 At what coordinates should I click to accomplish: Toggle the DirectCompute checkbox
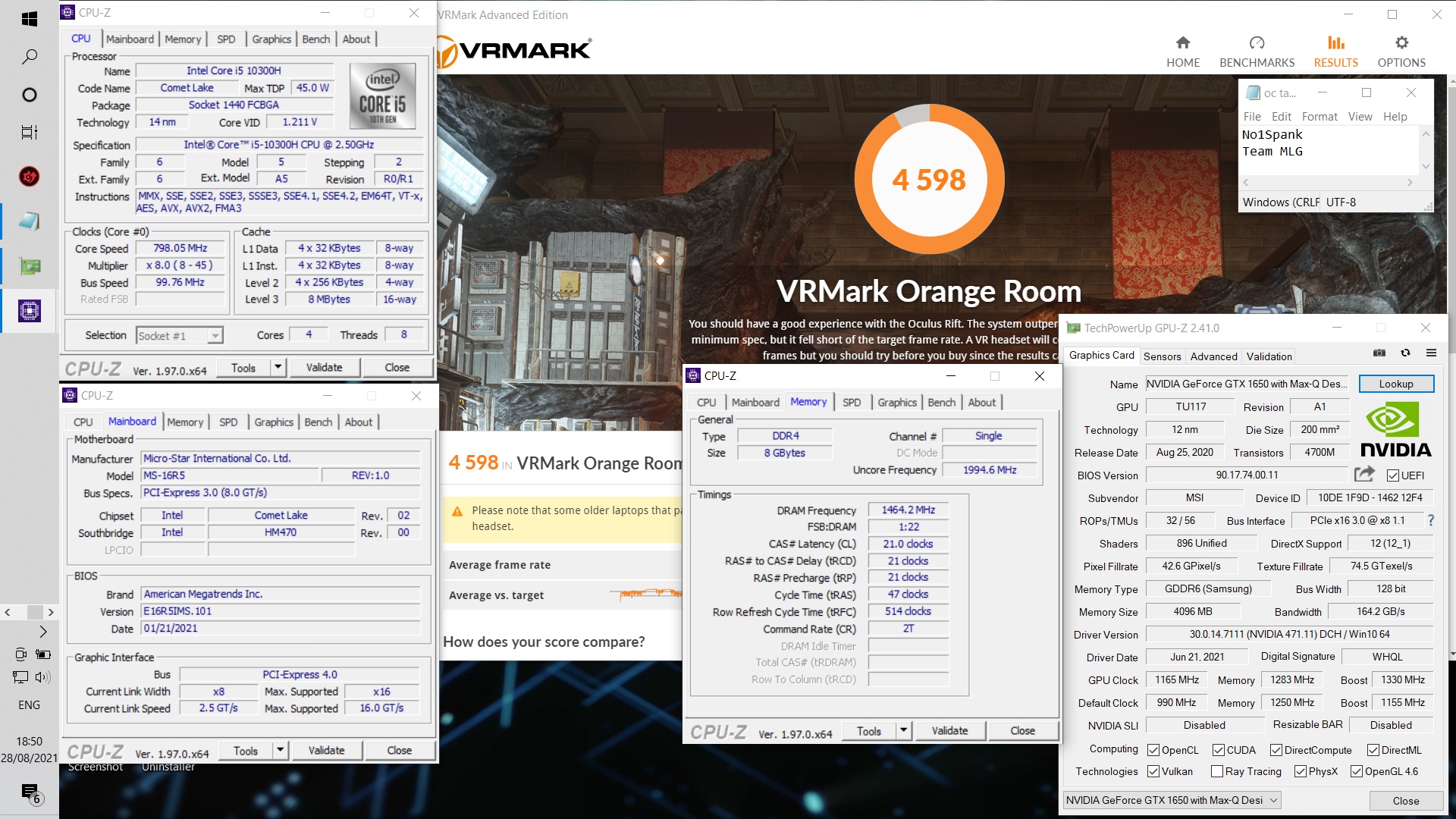pos(1276,750)
